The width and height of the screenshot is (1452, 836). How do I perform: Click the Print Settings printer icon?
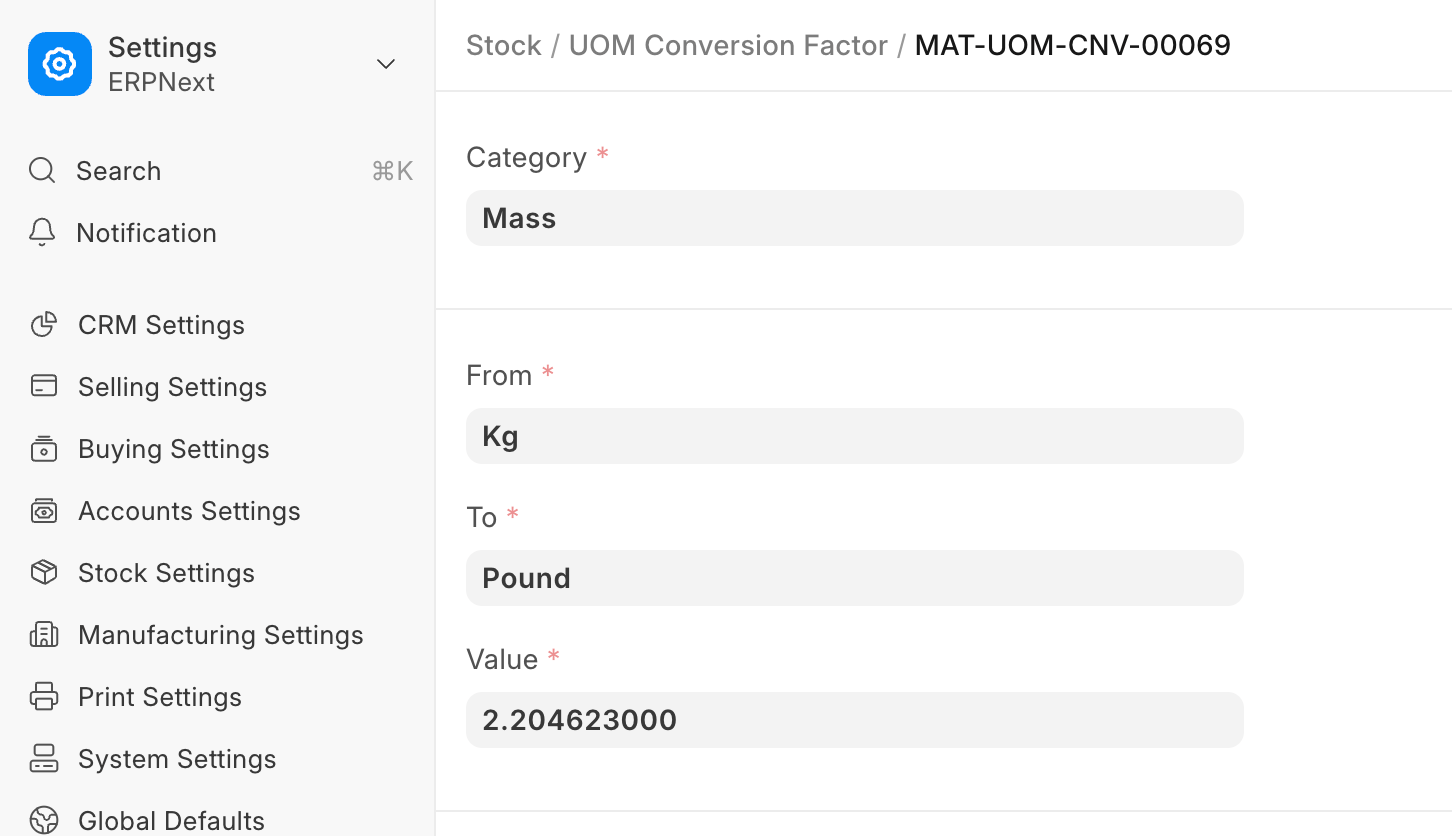tap(44, 697)
